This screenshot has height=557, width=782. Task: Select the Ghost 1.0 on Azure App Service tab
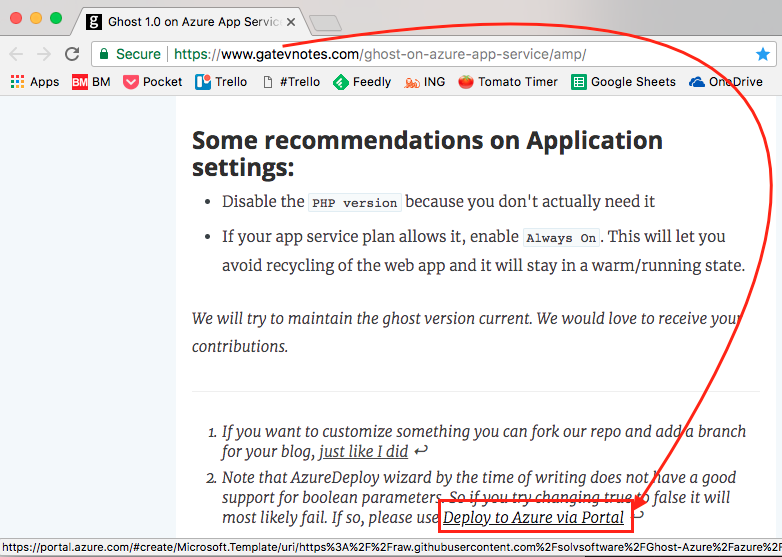[x=192, y=22]
